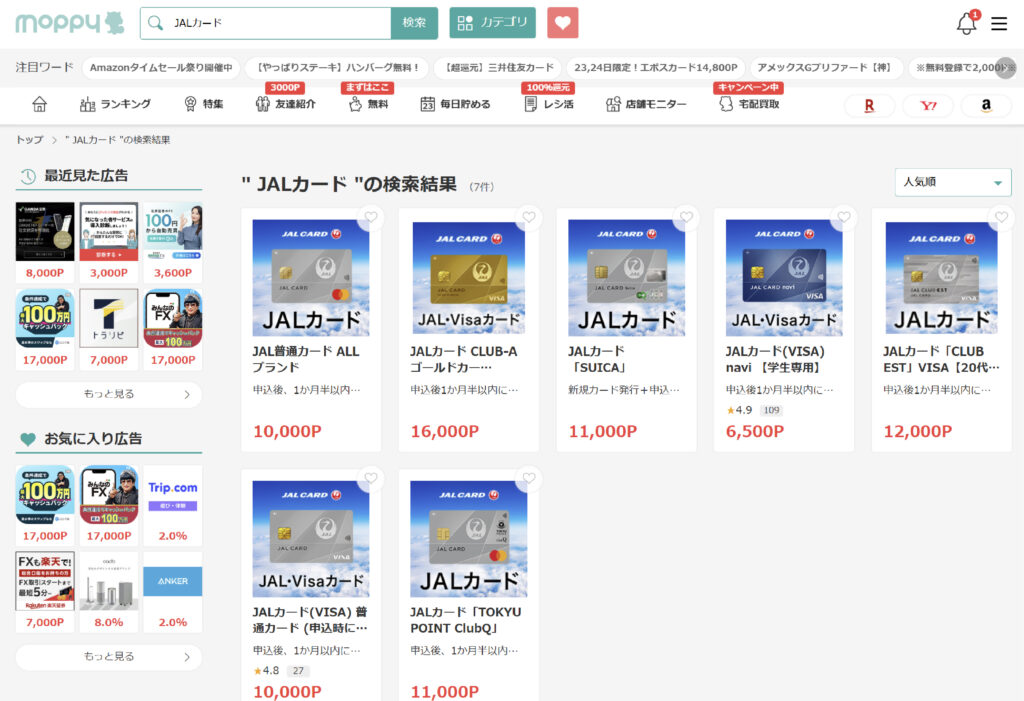
Task: Favorite JALカード CLUB-A ゴールドカード heart
Action: pos(529,218)
